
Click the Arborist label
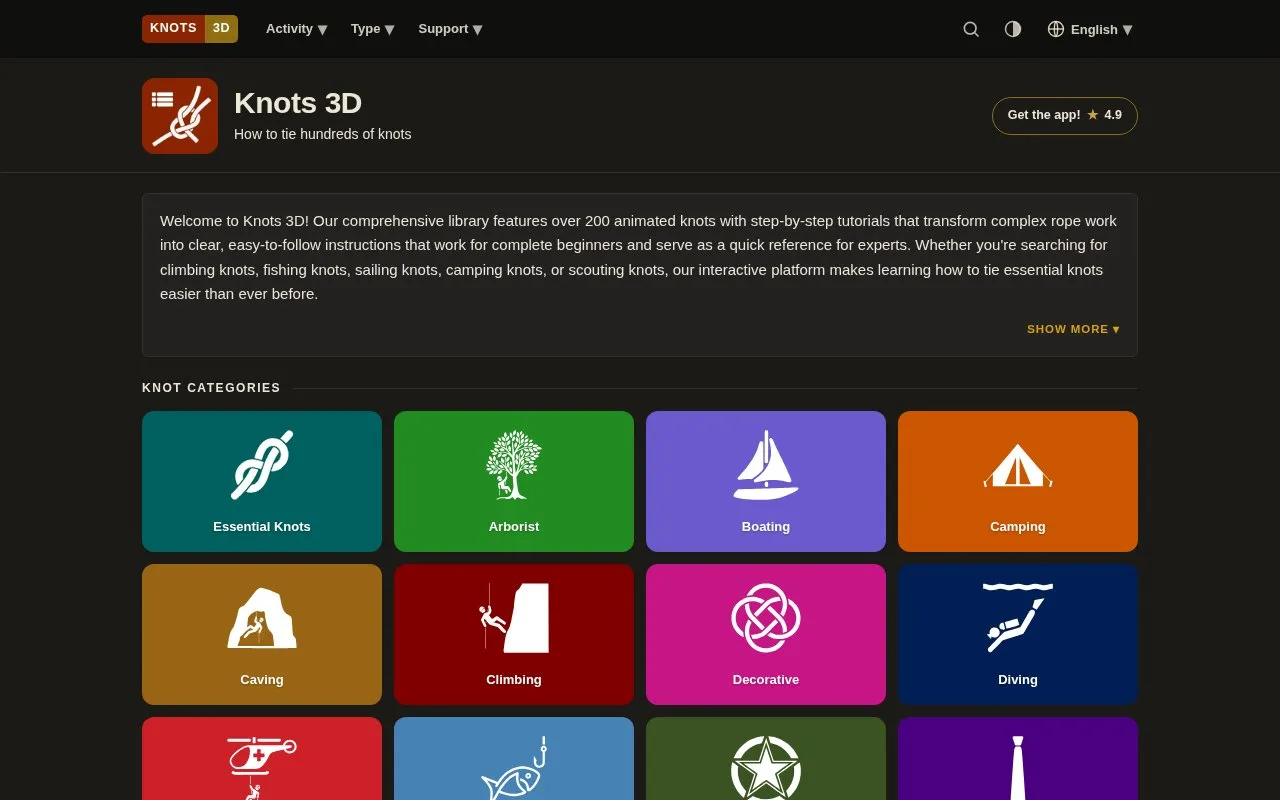point(514,527)
